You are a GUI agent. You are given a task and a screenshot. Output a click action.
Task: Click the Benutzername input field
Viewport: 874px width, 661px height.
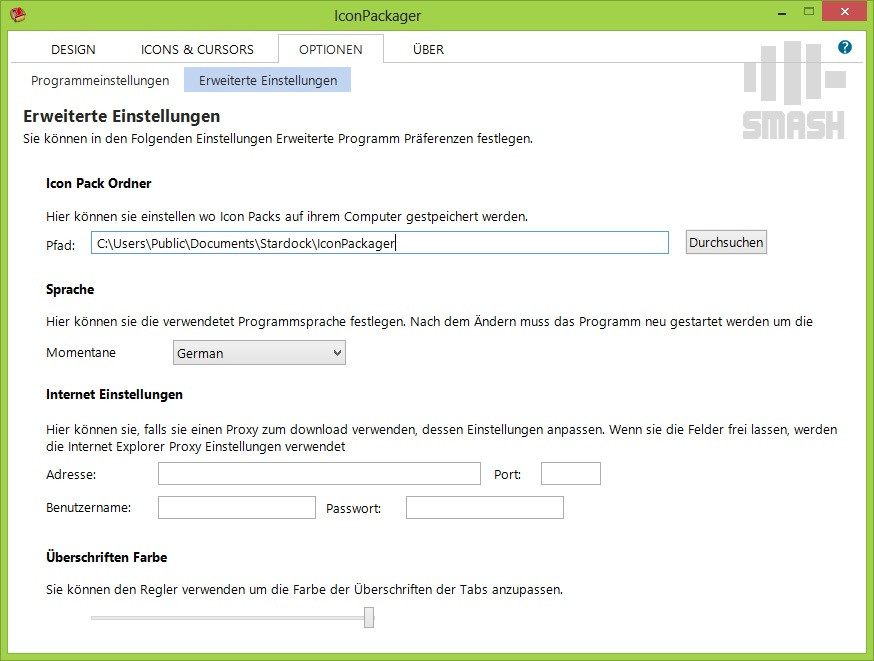(237, 508)
